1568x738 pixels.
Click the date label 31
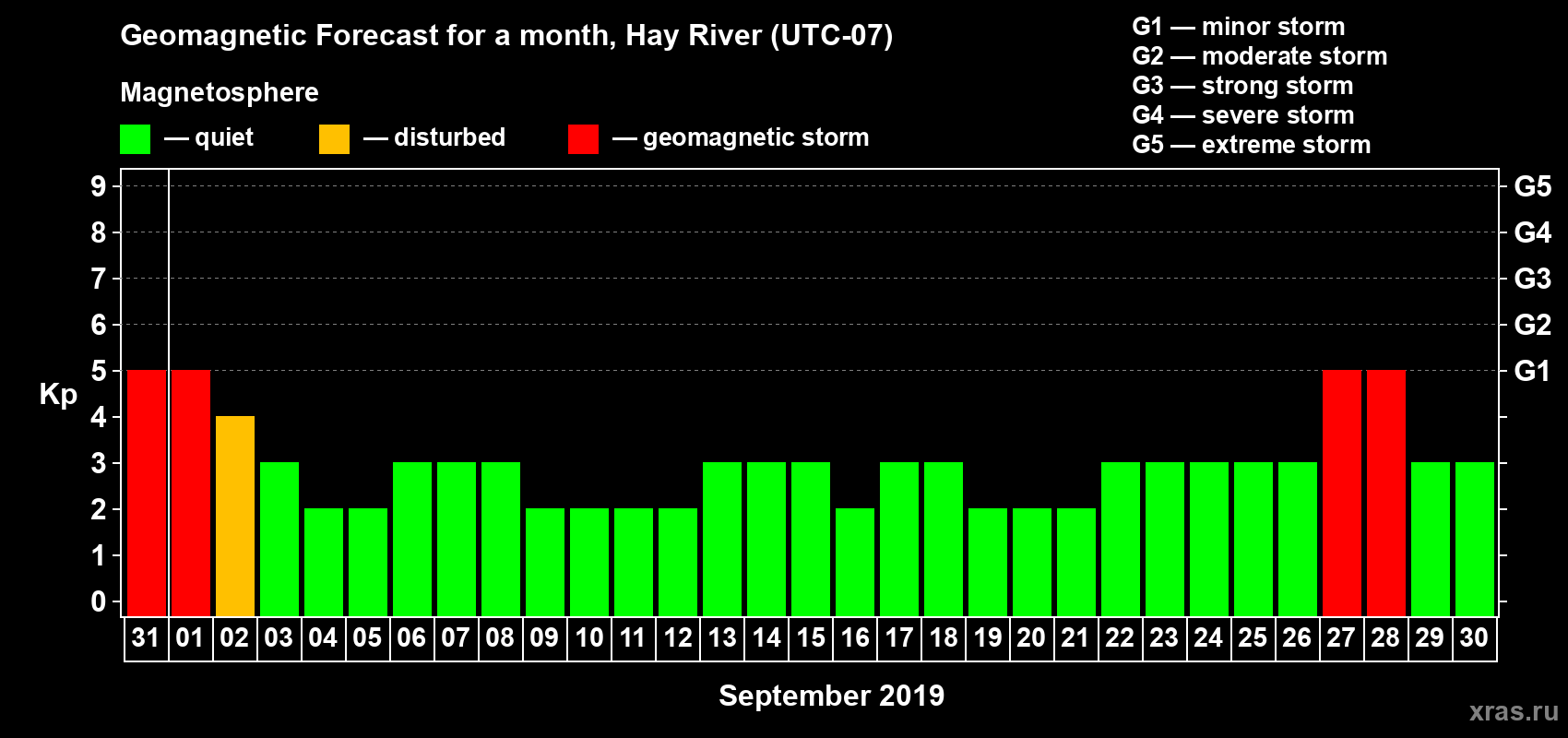point(146,637)
